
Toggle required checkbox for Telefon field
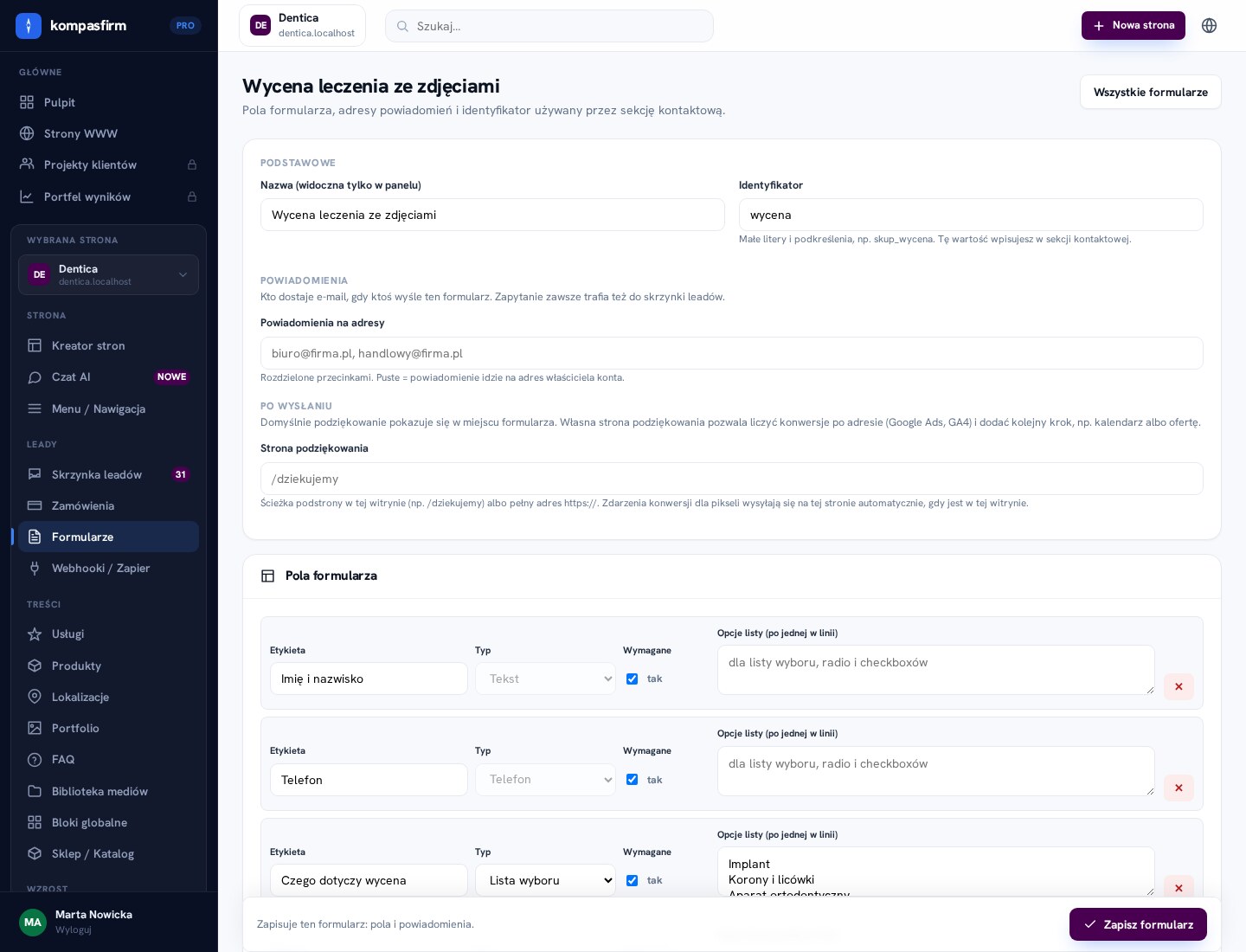[632, 780]
